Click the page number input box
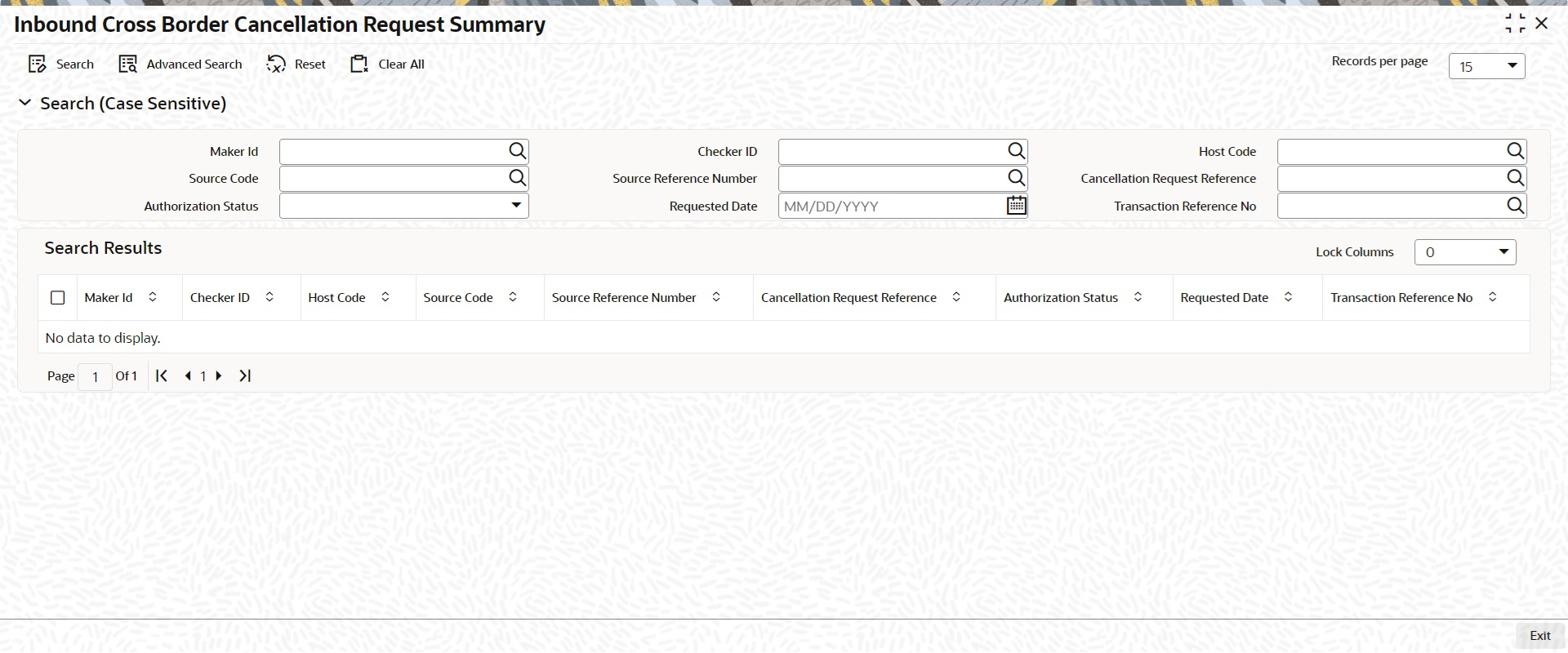This screenshot has height=653, width=1568. click(96, 376)
